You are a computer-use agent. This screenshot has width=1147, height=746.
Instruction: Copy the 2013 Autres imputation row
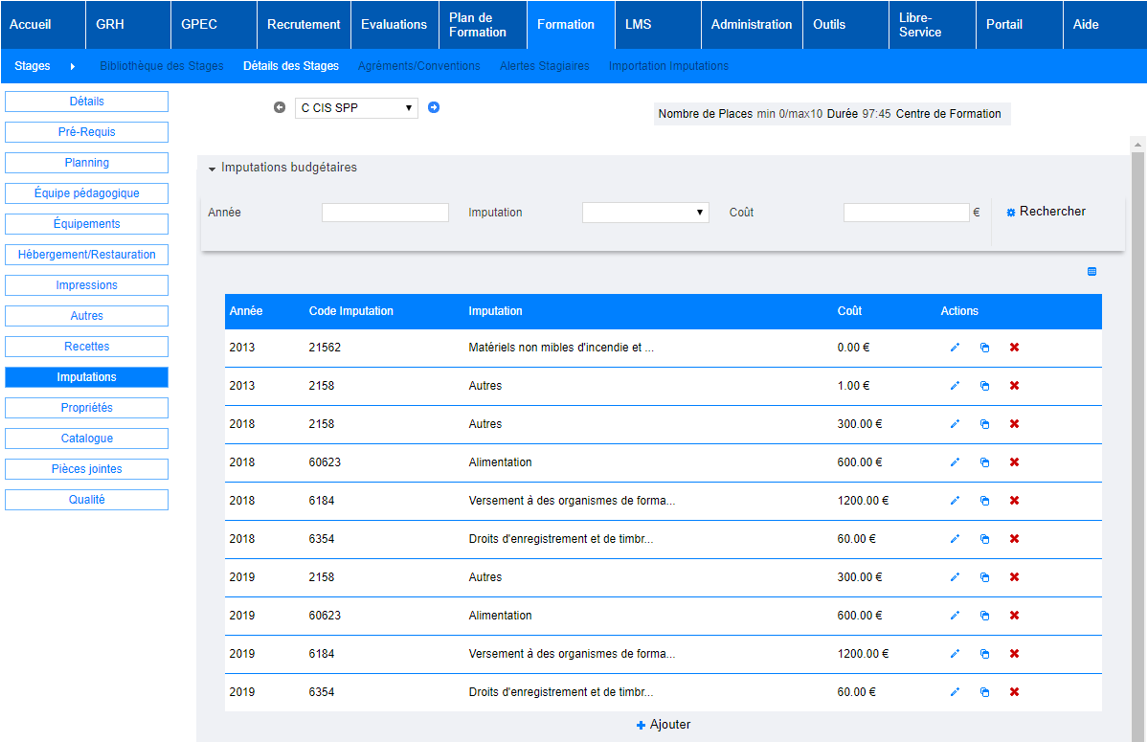point(984,386)
